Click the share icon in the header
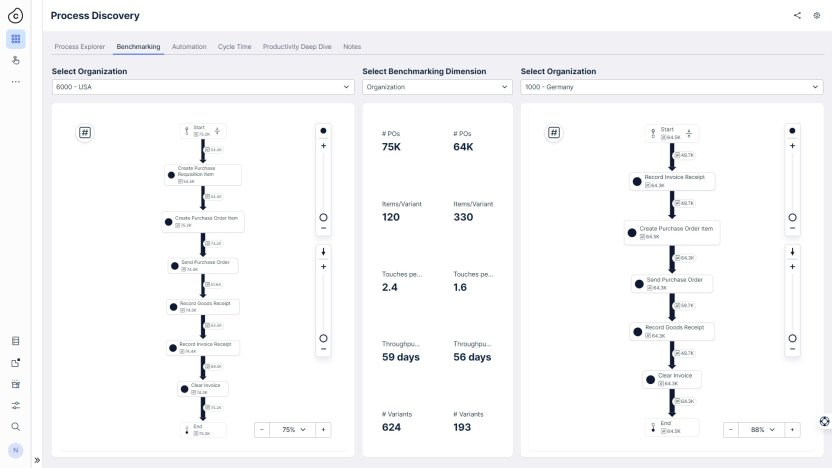 tap(797, 16)
